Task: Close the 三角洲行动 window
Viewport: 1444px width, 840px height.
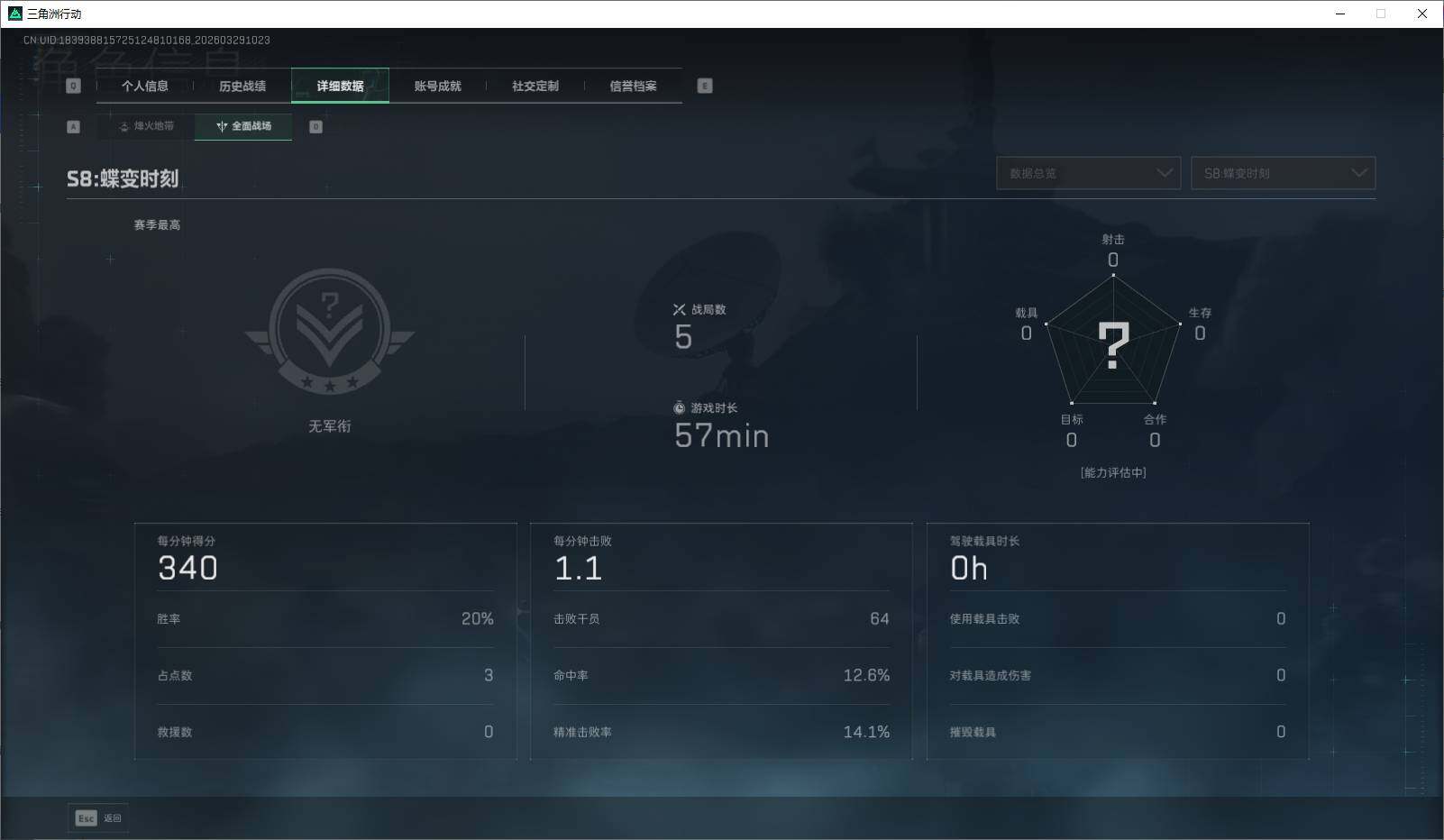Action: tap(1422, 14)
